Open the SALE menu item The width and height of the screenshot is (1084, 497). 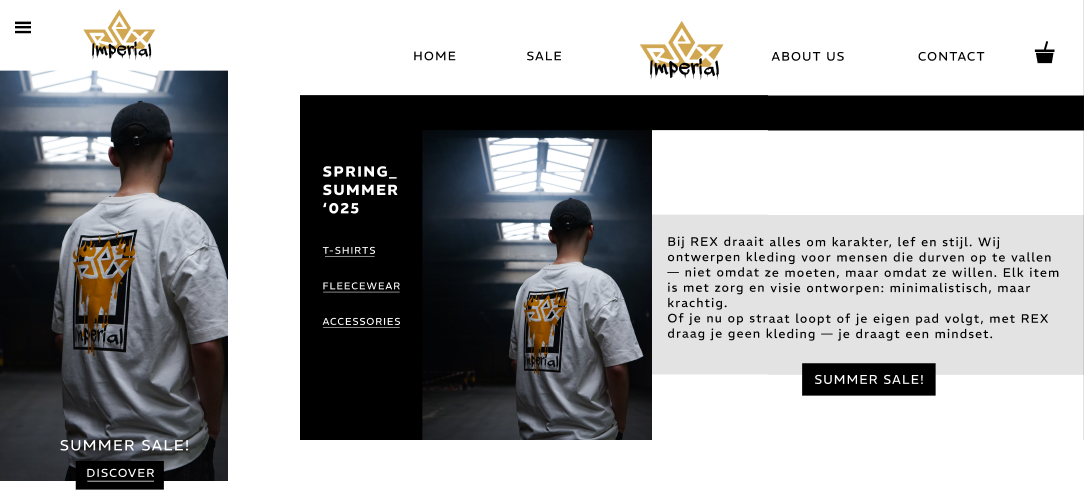click(x=544, y=56)
